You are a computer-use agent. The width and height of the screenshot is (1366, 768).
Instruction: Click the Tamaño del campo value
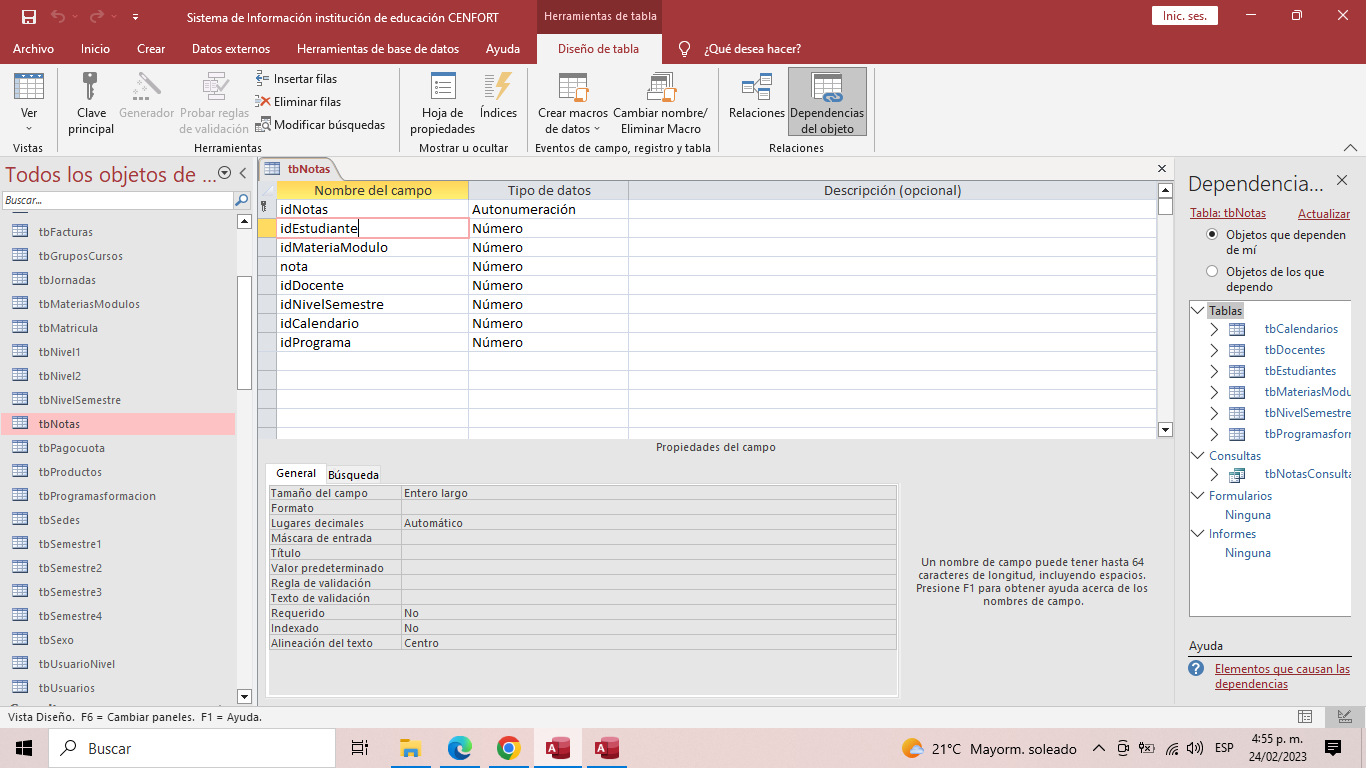coord(648,493)
